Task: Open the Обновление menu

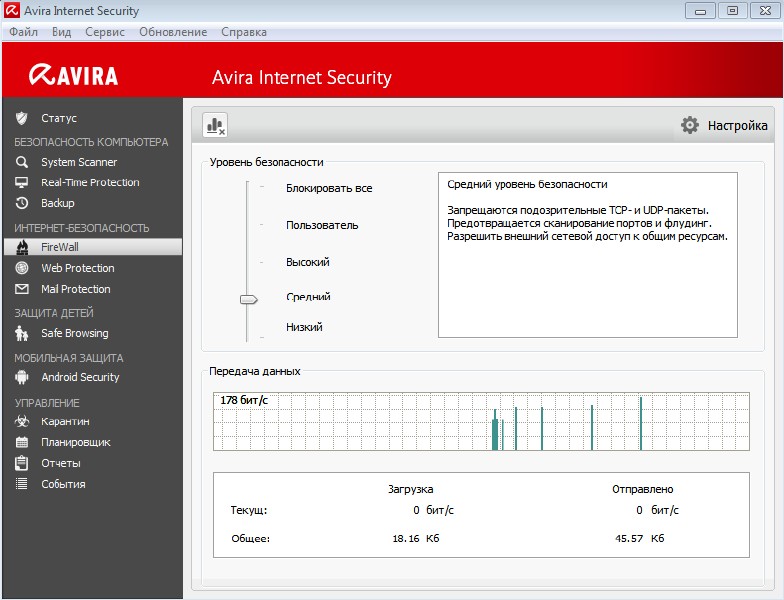Action: click(173, 32)
